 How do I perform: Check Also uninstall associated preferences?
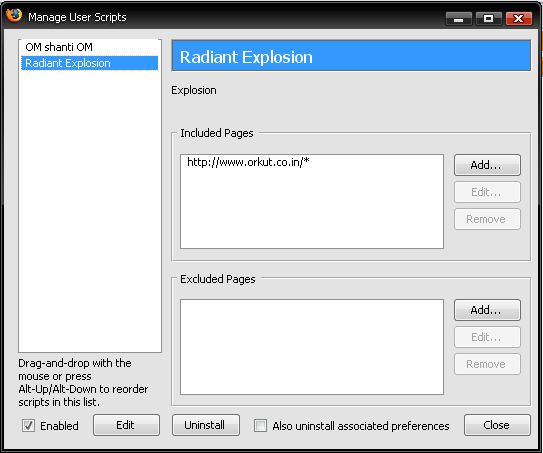(x=260, y=425)
